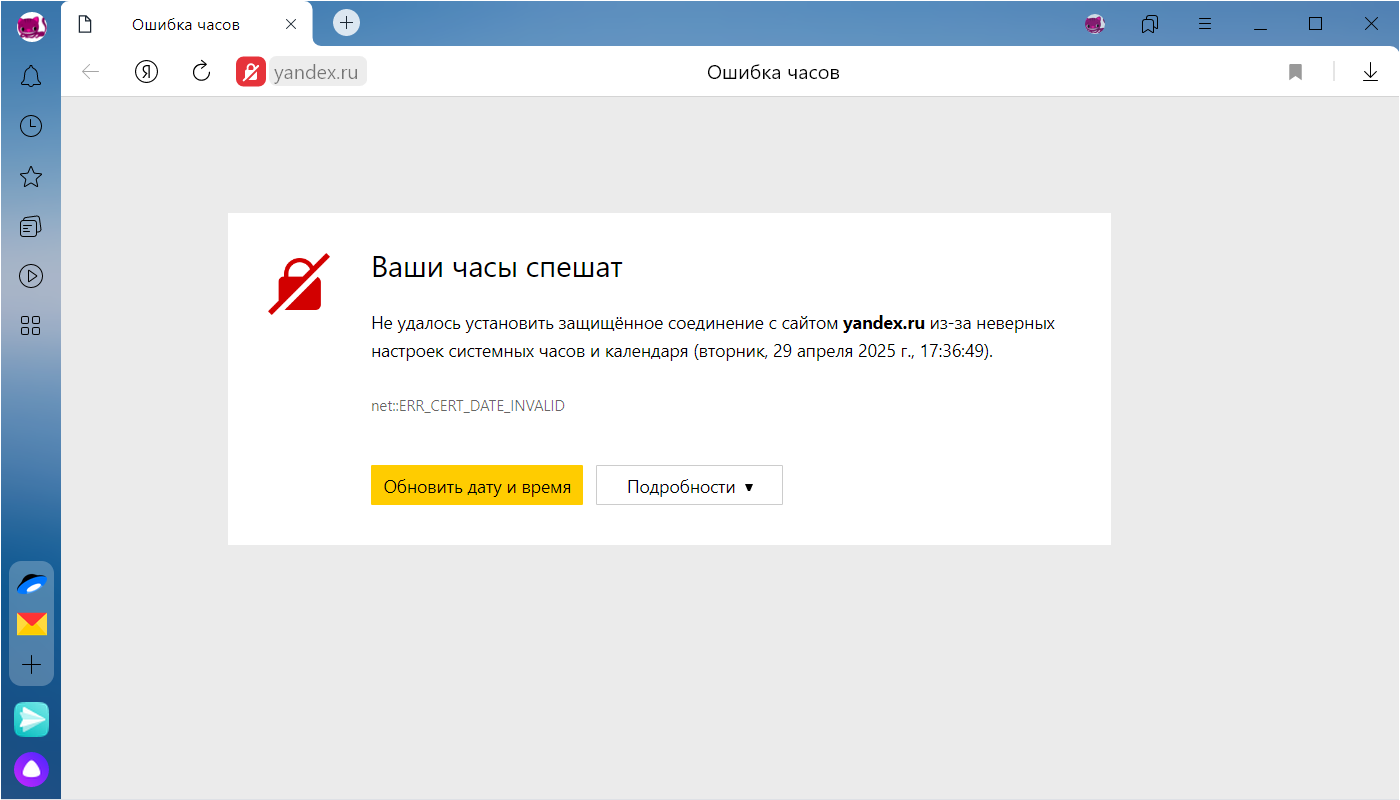The width and height of the screenshot is (1400, 800).
Task: Open the downloads panel
Action: [x=1371, y=72]
